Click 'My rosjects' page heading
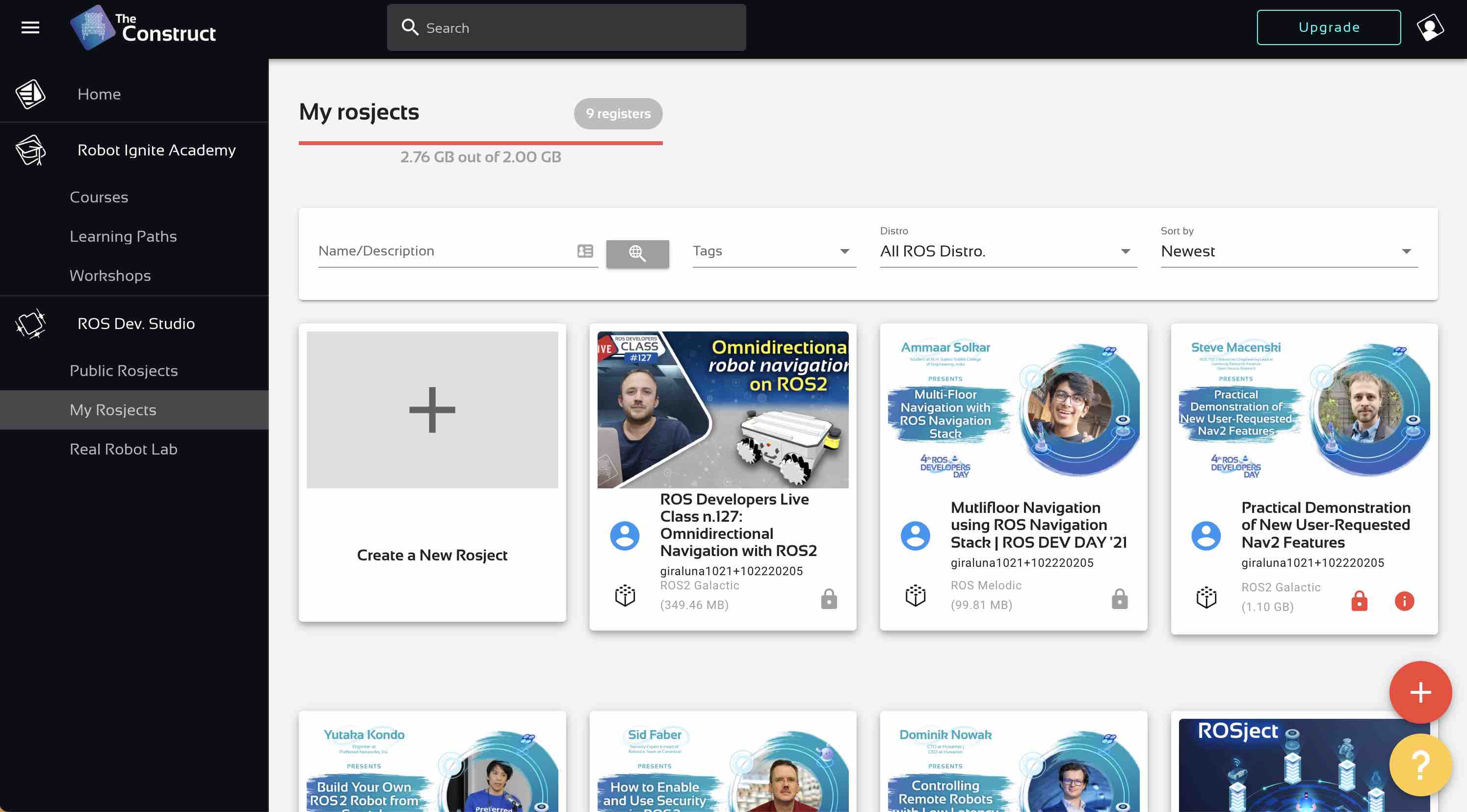 coord(359,112)
